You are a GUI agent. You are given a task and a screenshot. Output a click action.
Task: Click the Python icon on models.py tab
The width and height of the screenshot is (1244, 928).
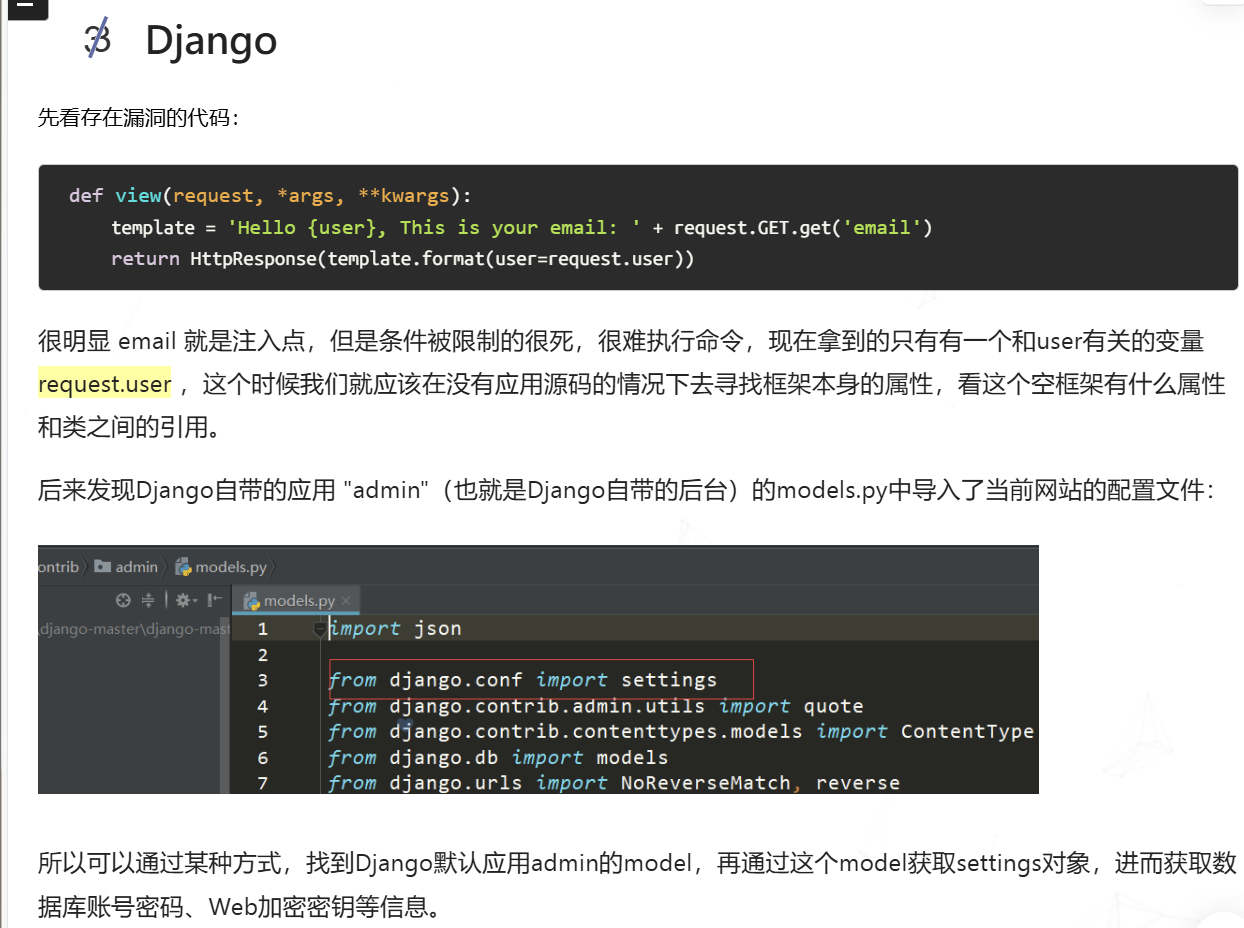251,601
